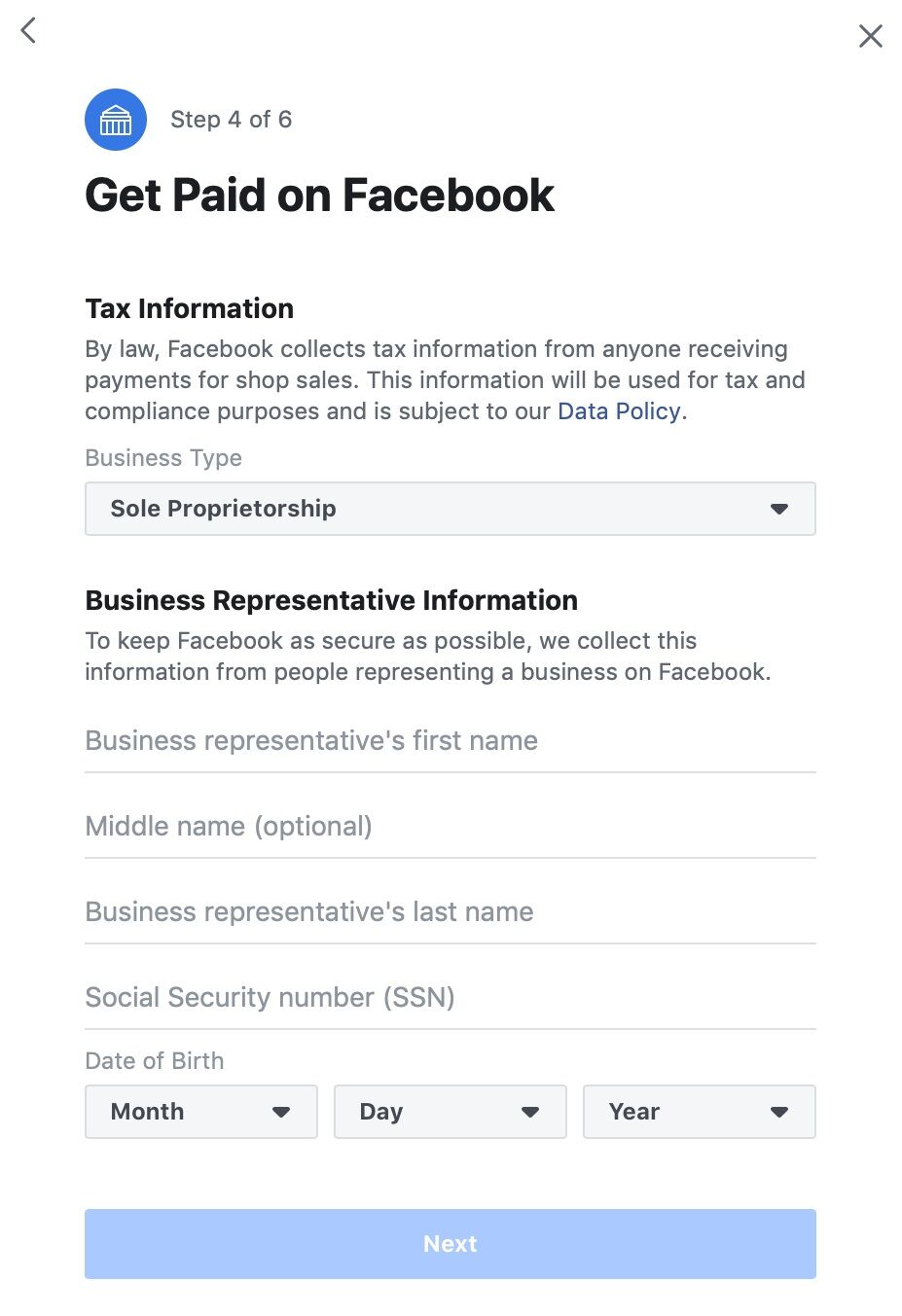Click the Month dropdown caret icon
Screen dimensions: 902x1316
pyautogui.click(x=281, y=1112)
